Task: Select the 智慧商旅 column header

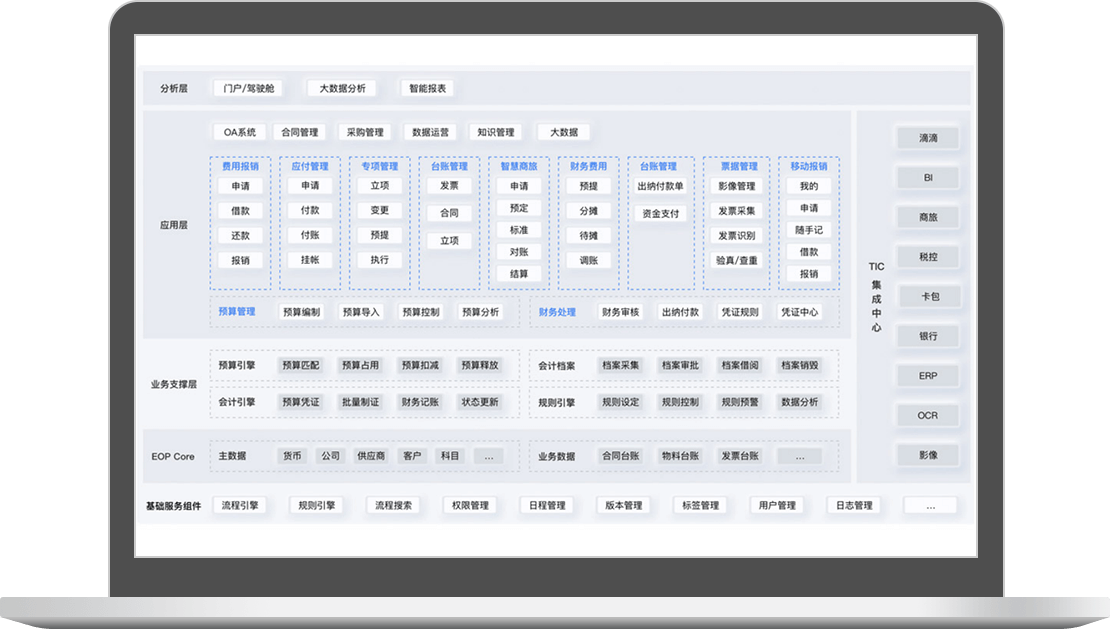Action: tap(519, 167)
